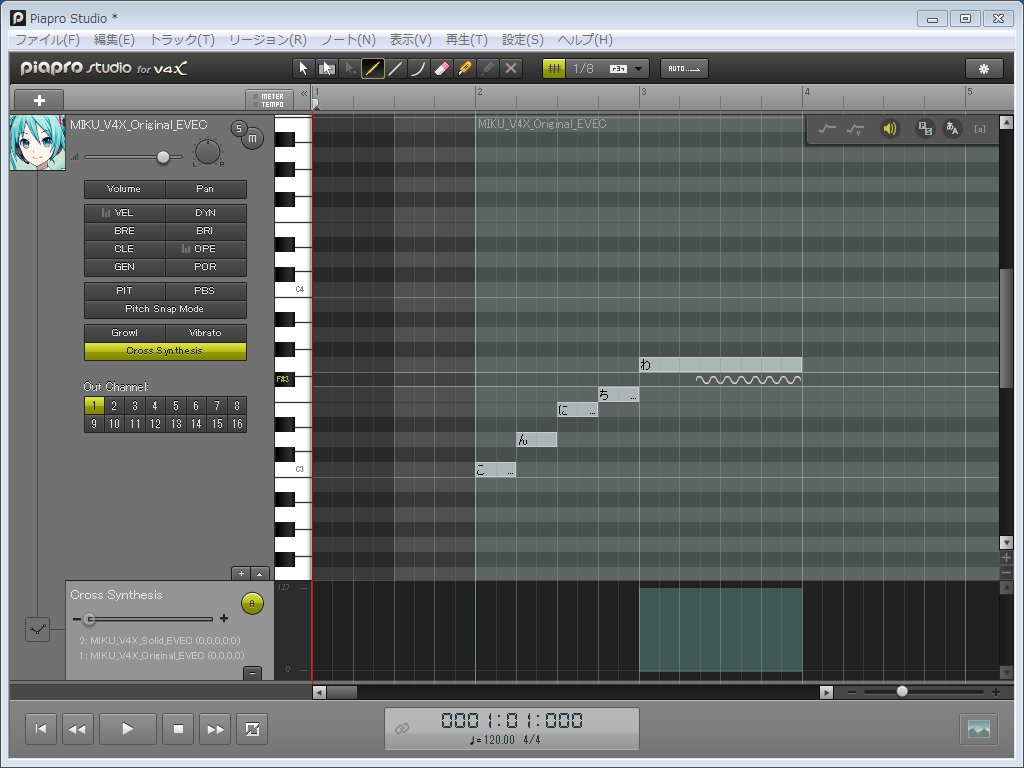Click the Vibrato button
Image resolution: width=1024 pixels, height=768 pixels.
pos(205,333)
